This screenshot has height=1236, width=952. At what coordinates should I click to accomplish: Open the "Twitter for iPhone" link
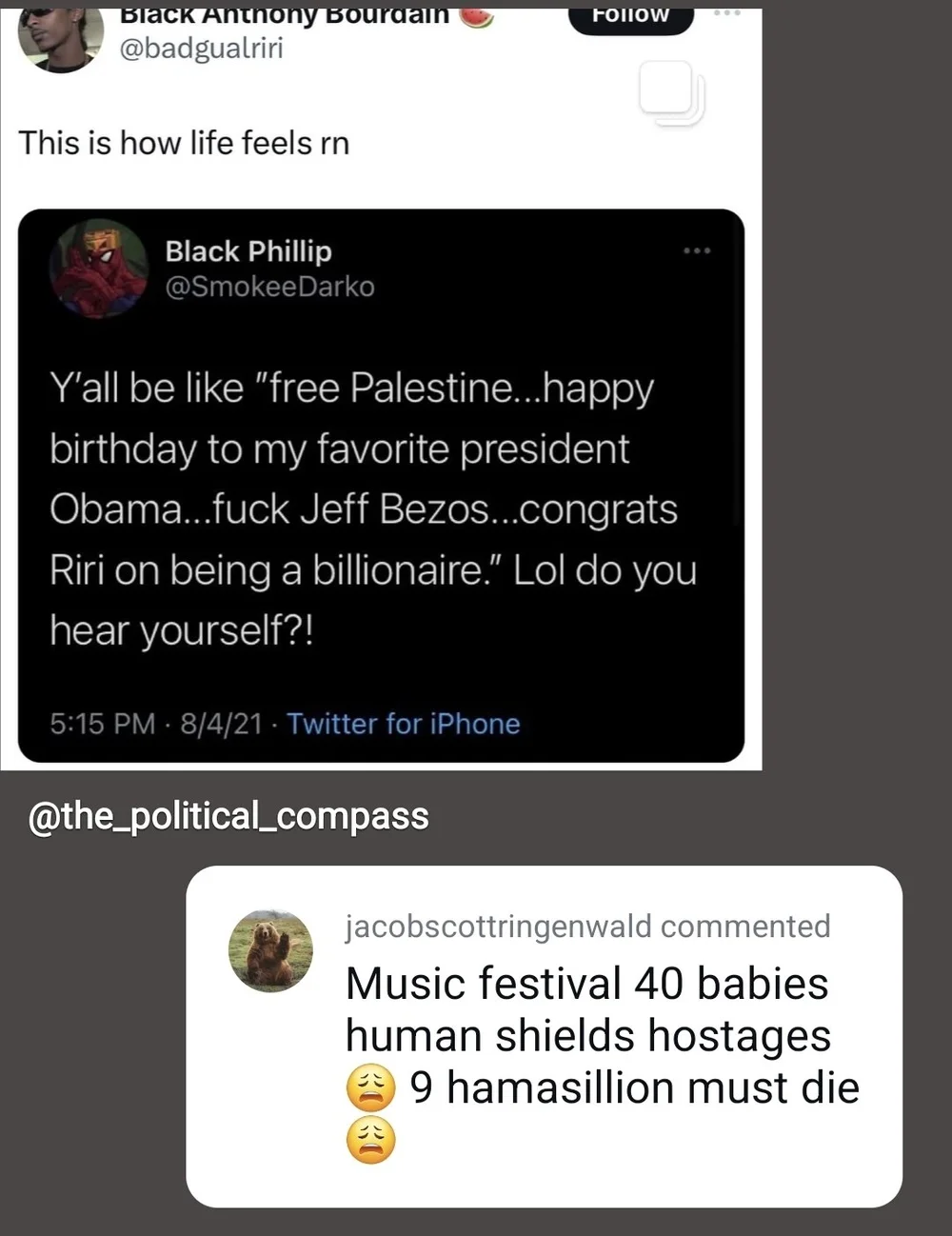click(x=403, y=724)
